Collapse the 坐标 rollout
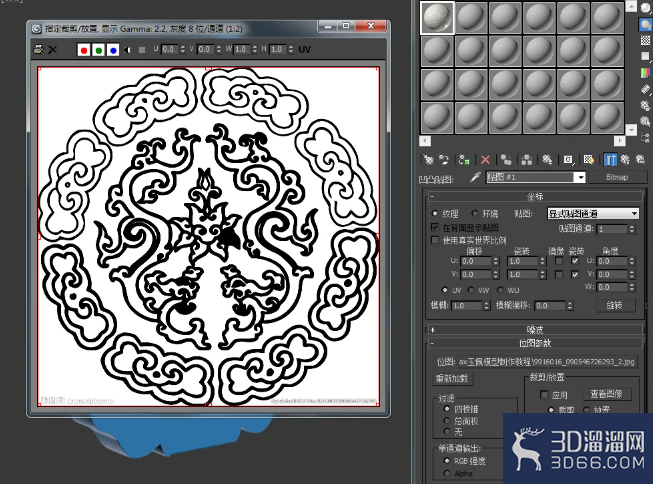 pos(535,196)
